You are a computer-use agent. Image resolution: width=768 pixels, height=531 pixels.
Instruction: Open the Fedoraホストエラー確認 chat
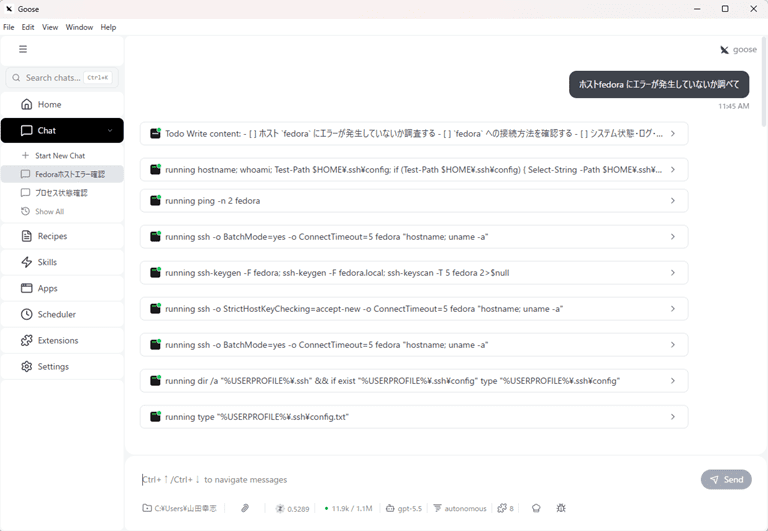(62, 174)
